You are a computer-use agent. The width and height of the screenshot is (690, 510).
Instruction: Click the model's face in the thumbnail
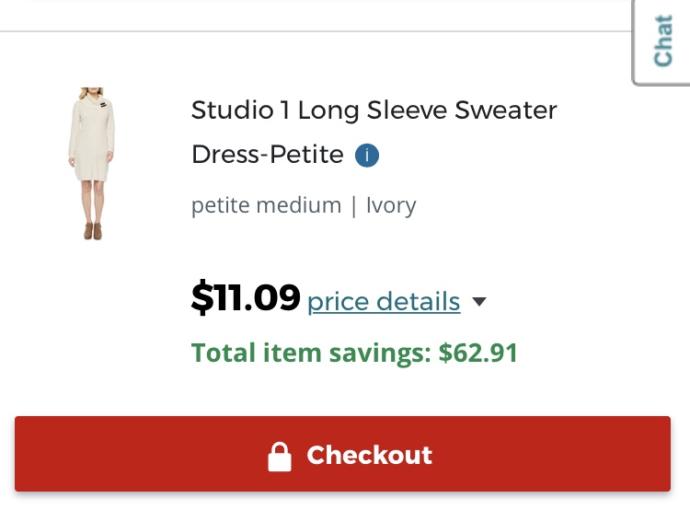coord(91,93)
